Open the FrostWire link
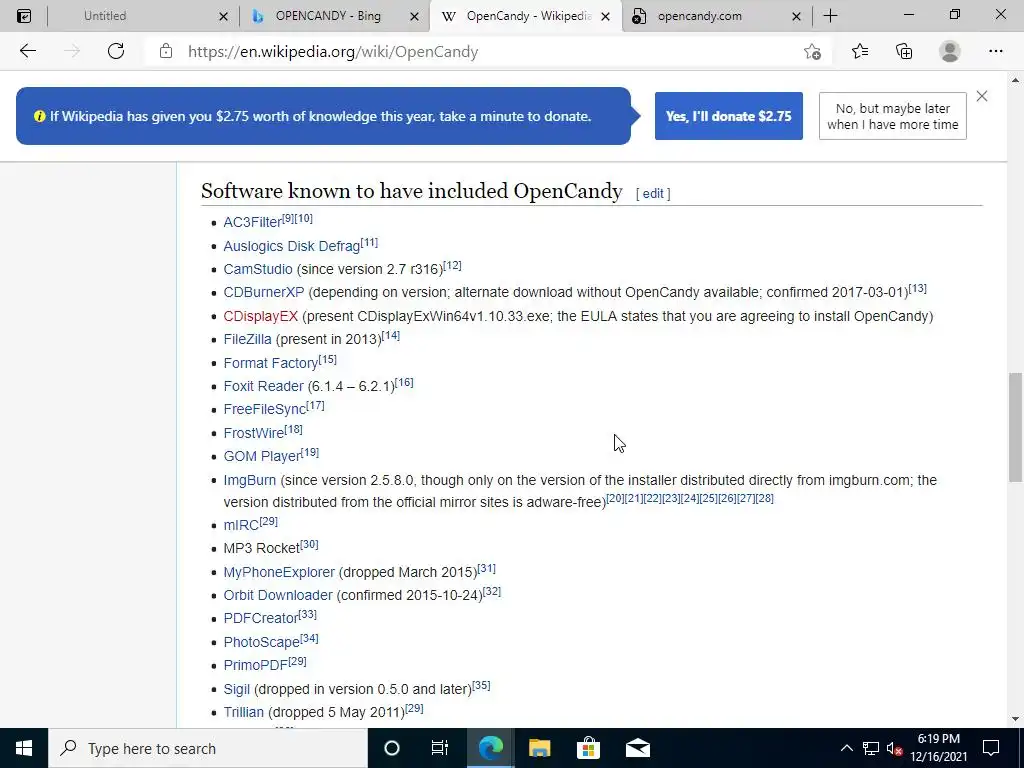This screenshot has height=768, width=1024. click(253, 433)
